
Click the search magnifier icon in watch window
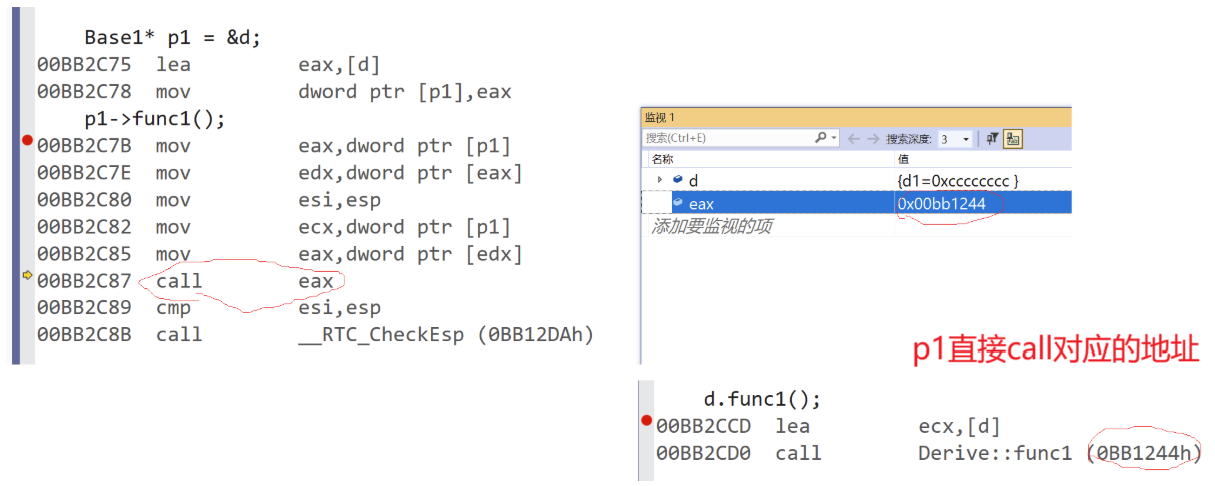(821, 139)
